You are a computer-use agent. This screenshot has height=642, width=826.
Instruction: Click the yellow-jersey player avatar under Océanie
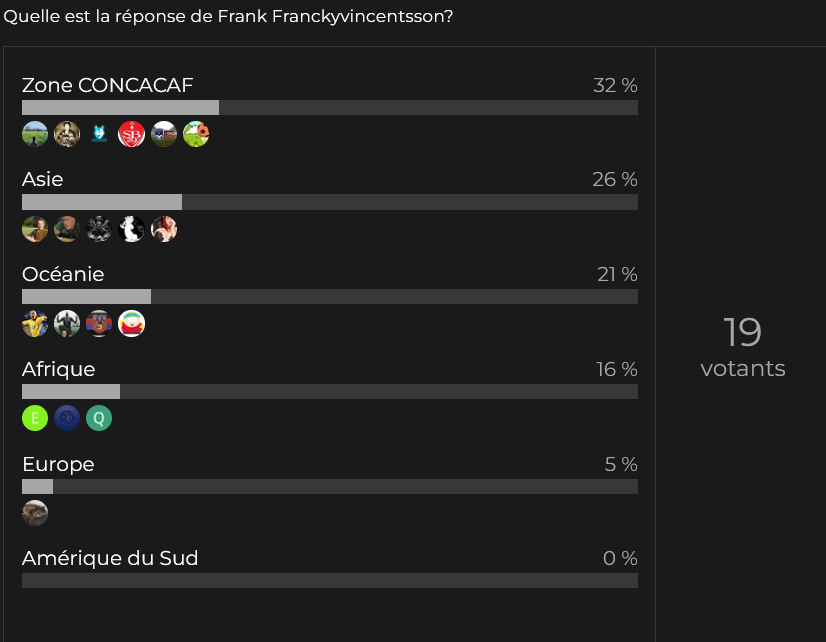tap(35, 323)
